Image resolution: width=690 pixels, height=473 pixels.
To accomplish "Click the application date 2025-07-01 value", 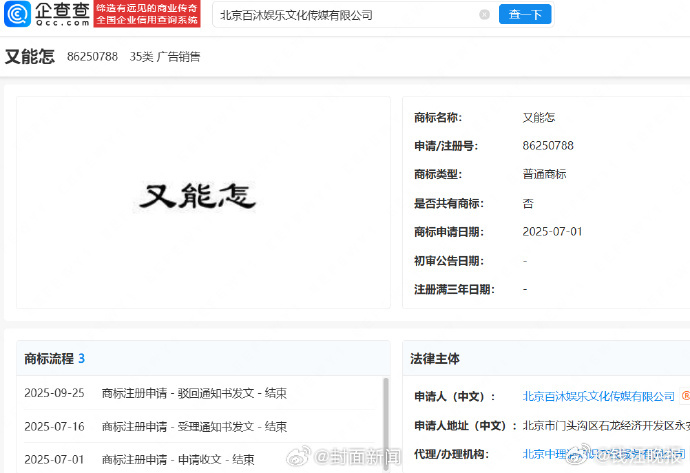I will (x=552, y=232).
